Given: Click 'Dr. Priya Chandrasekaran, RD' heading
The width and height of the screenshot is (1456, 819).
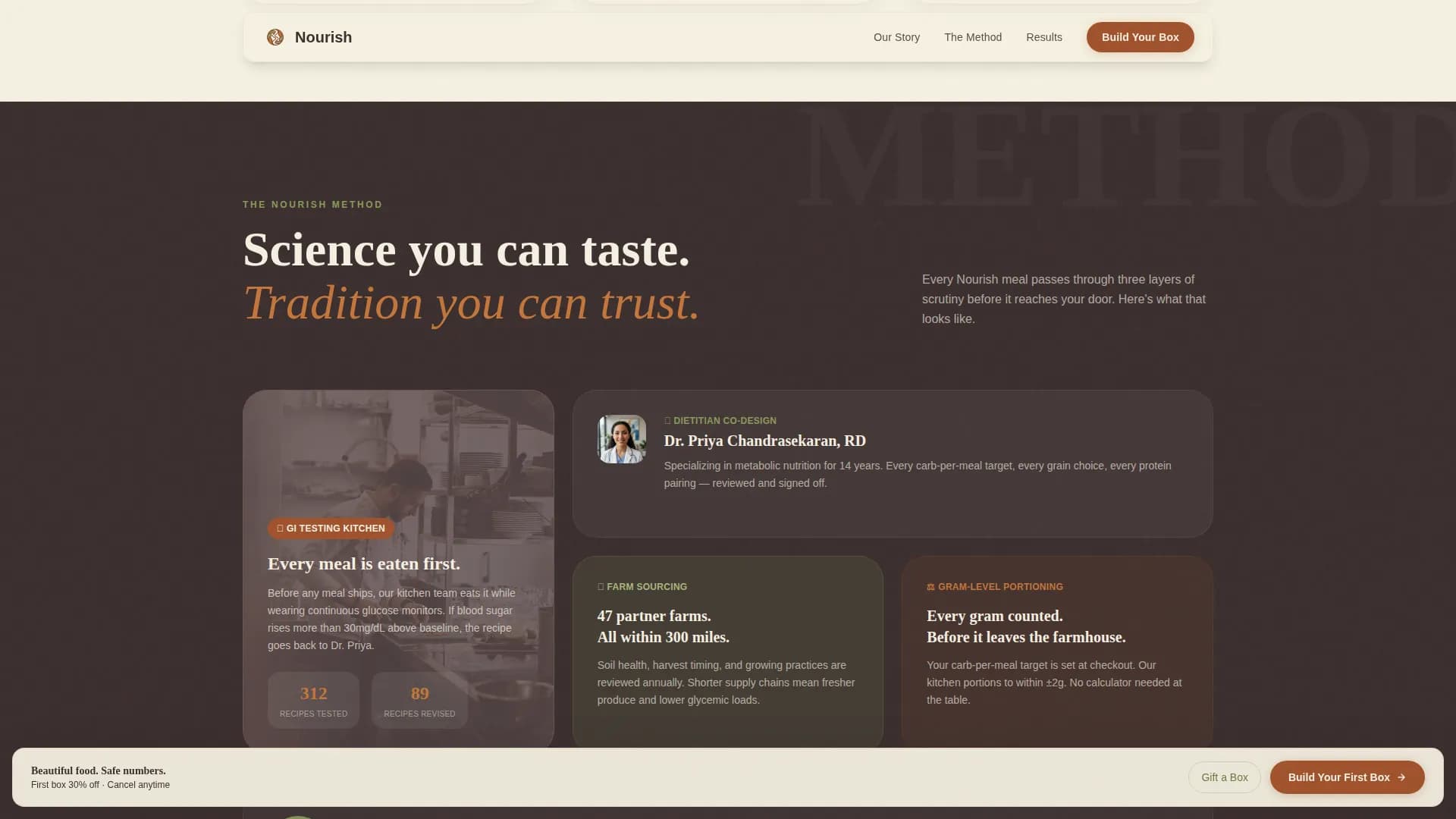Looking at the screenshot, I should click(765, 441).
